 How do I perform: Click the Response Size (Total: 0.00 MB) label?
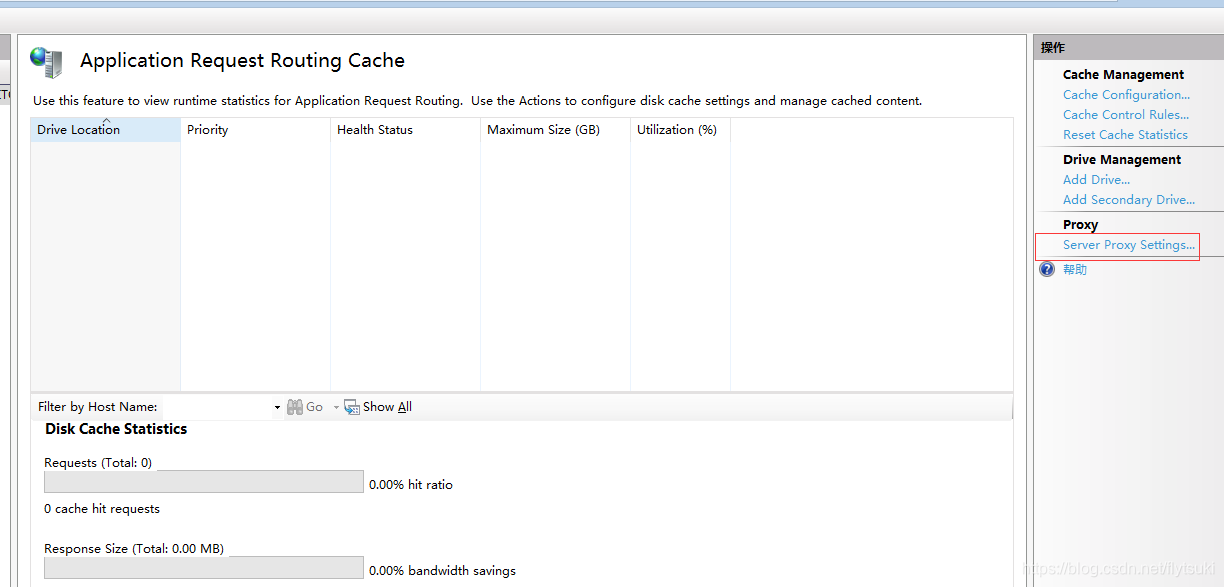tap(134, 549)
